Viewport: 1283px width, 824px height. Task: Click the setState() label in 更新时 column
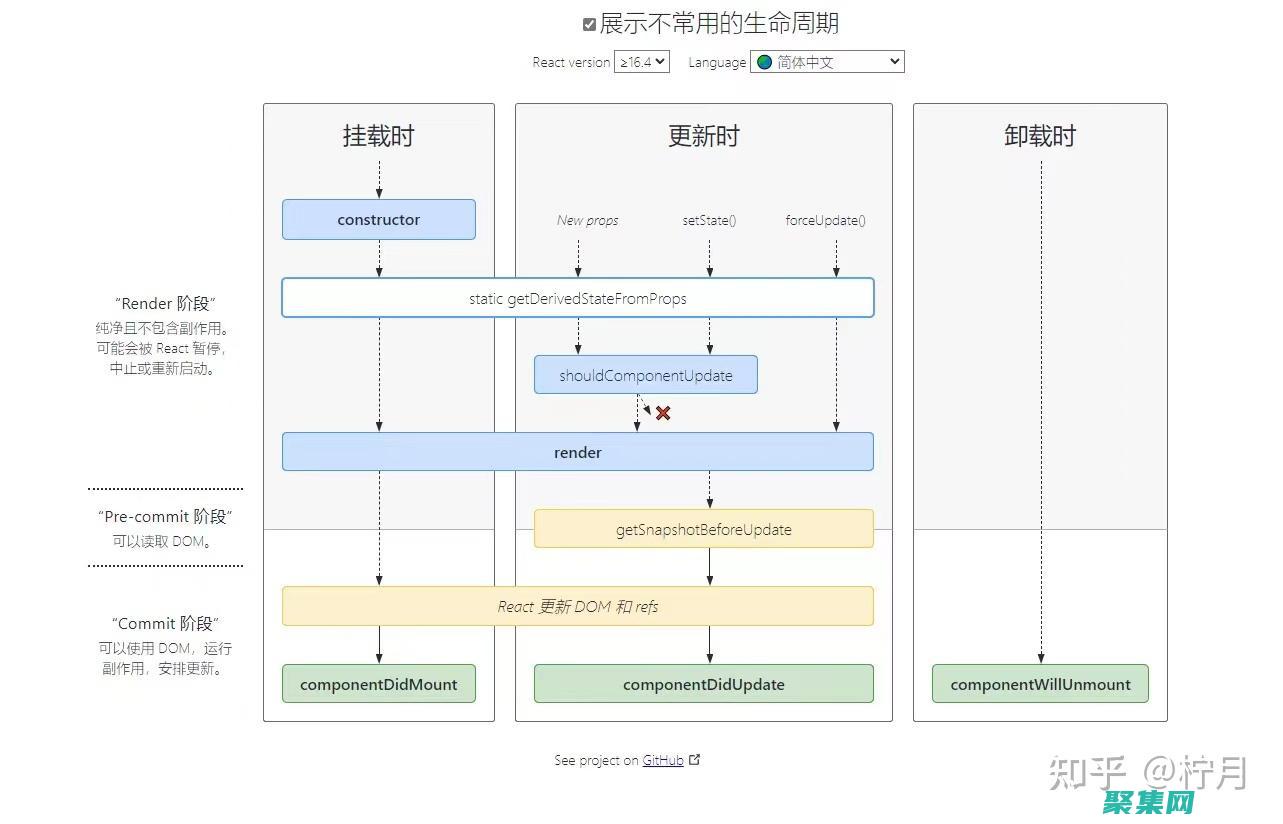coord(709,220)
